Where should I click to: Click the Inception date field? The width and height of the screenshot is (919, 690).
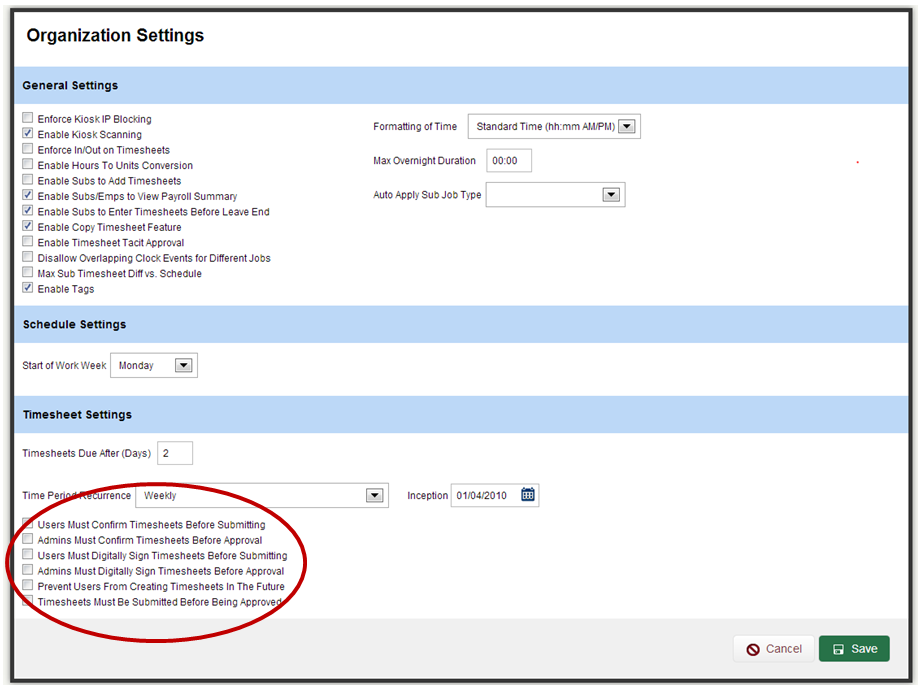(x=495, y=495)
